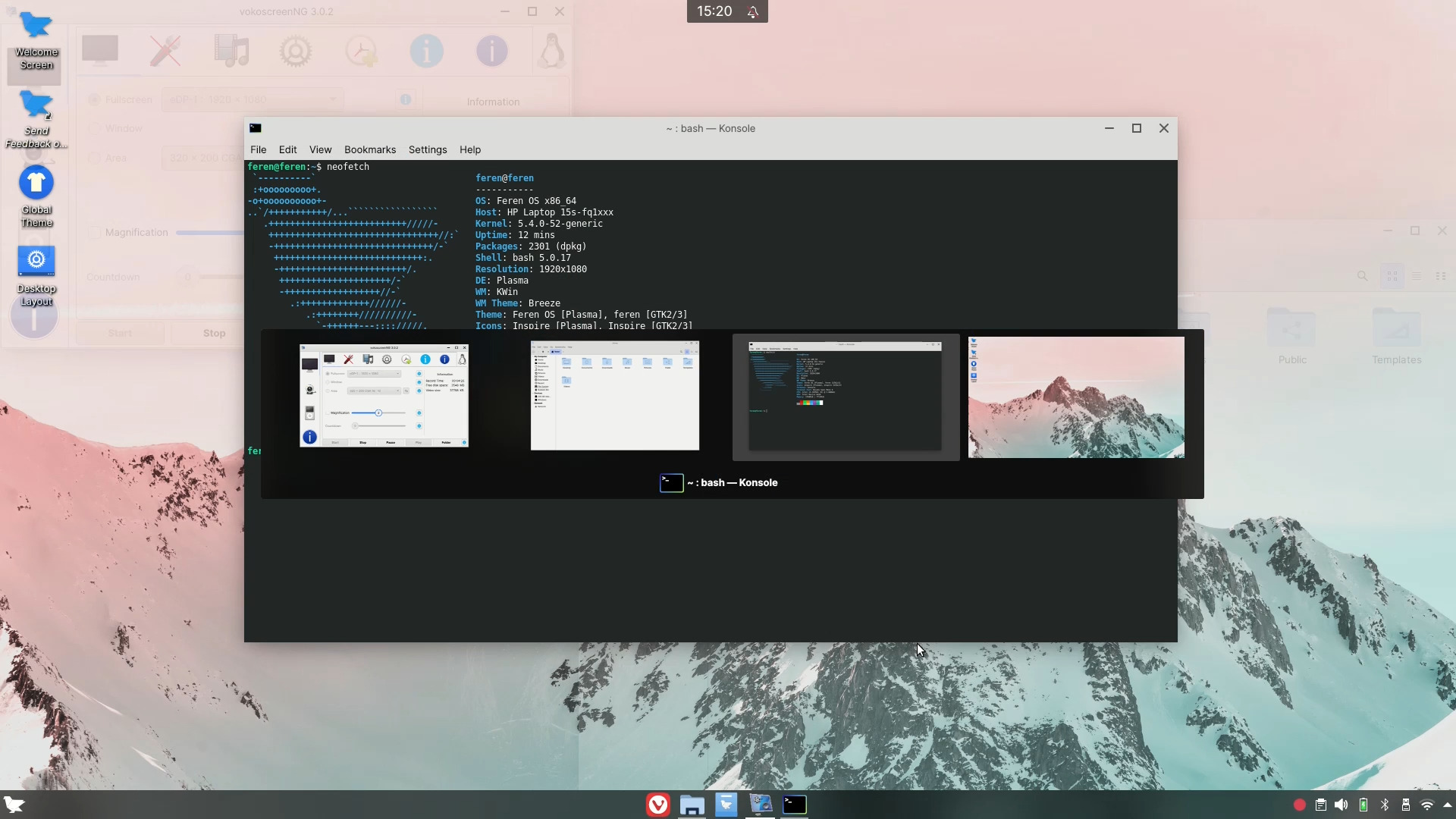Open Vivaldi browser from the taskbar
The height and width of the screenshot is (819, 1456).
tap(657, 805)
